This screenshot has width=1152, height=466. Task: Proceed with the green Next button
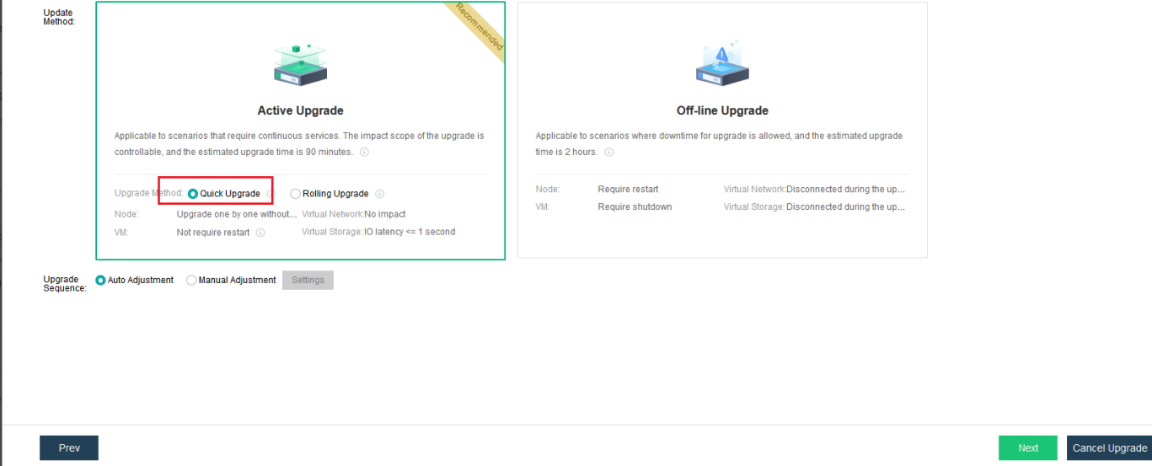coord(1028,448)
